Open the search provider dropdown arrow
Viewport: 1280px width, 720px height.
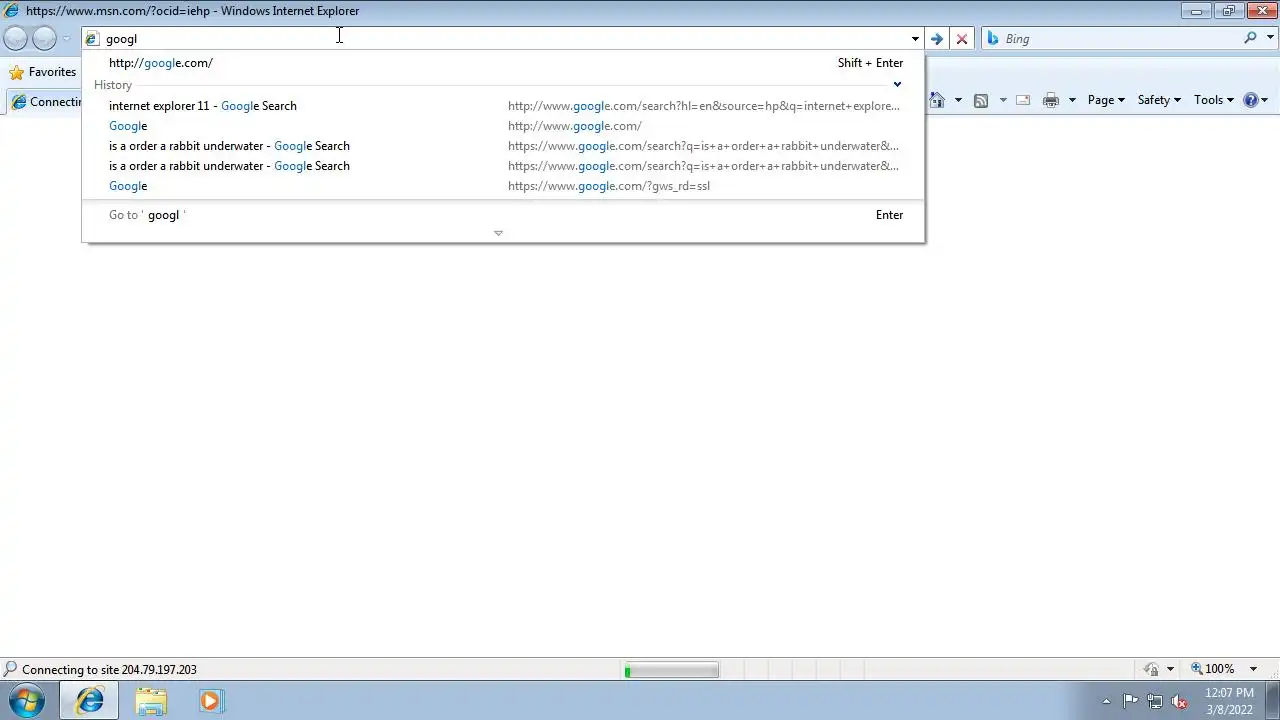pyautogui.click(x=1269, y=39)
